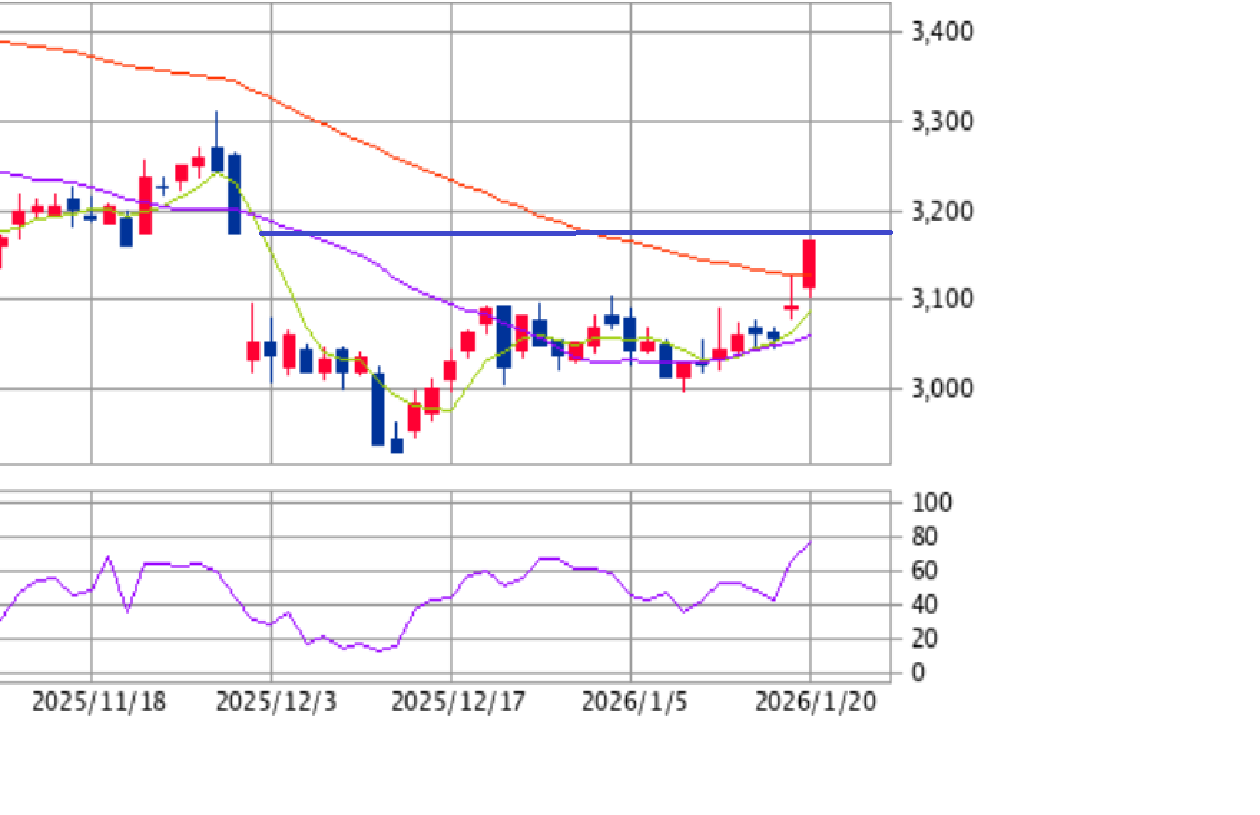
Task: Click the RSI line's latest peak near 80
Action: point(808,543)
